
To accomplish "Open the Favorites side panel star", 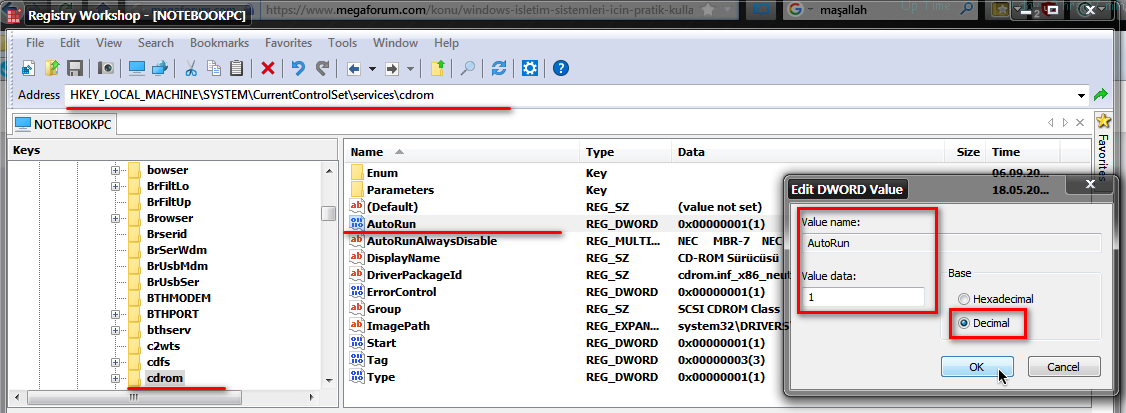I will 1103,121.
